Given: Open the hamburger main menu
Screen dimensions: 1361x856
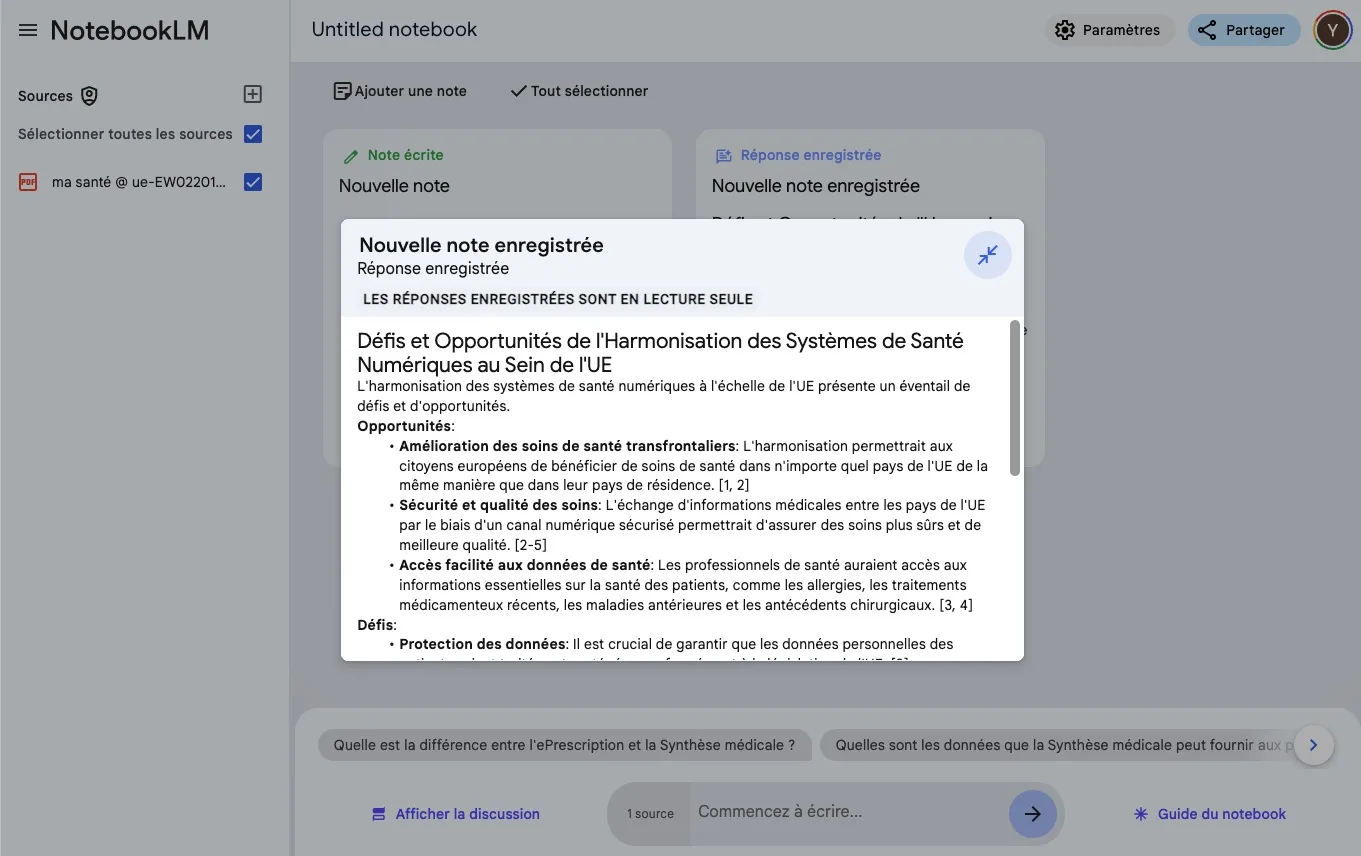Looking at the screenshot, I should tap(28, 30).
